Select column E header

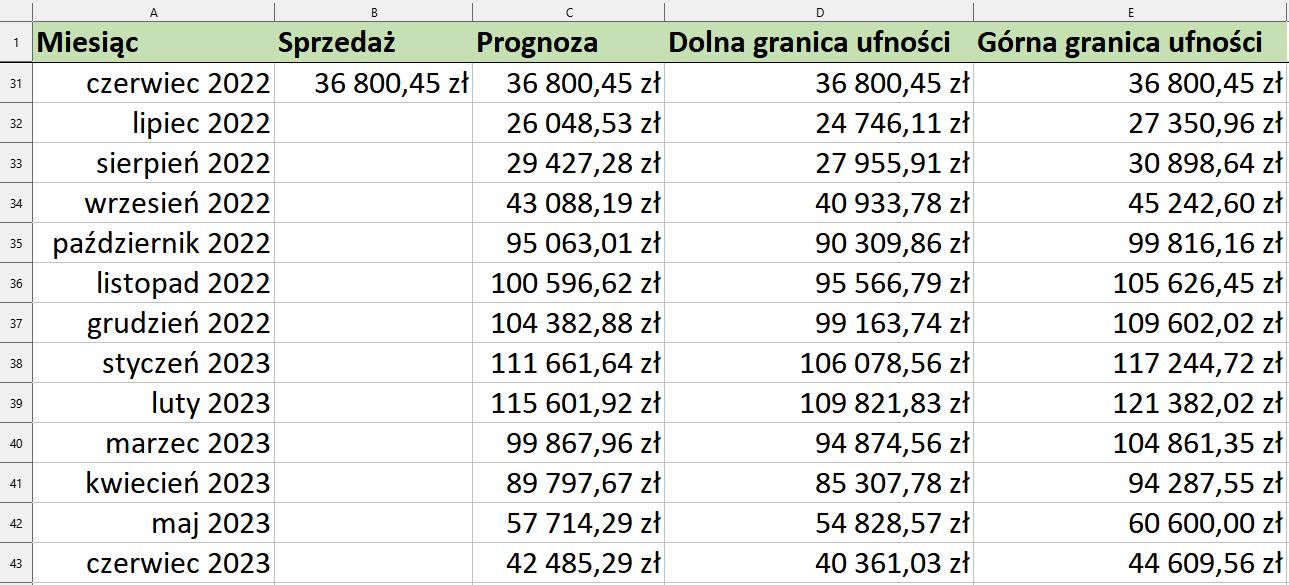[1130, 11]
